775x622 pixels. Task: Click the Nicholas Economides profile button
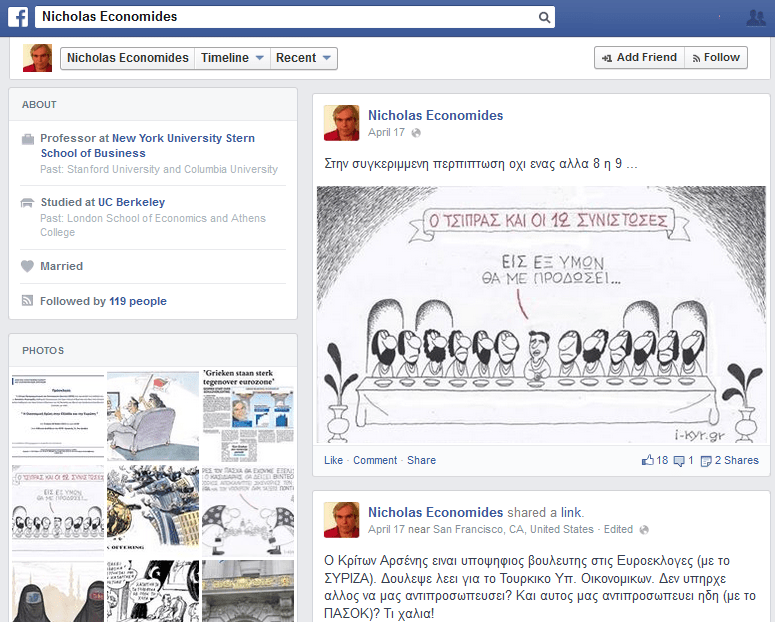pos(128,58)
